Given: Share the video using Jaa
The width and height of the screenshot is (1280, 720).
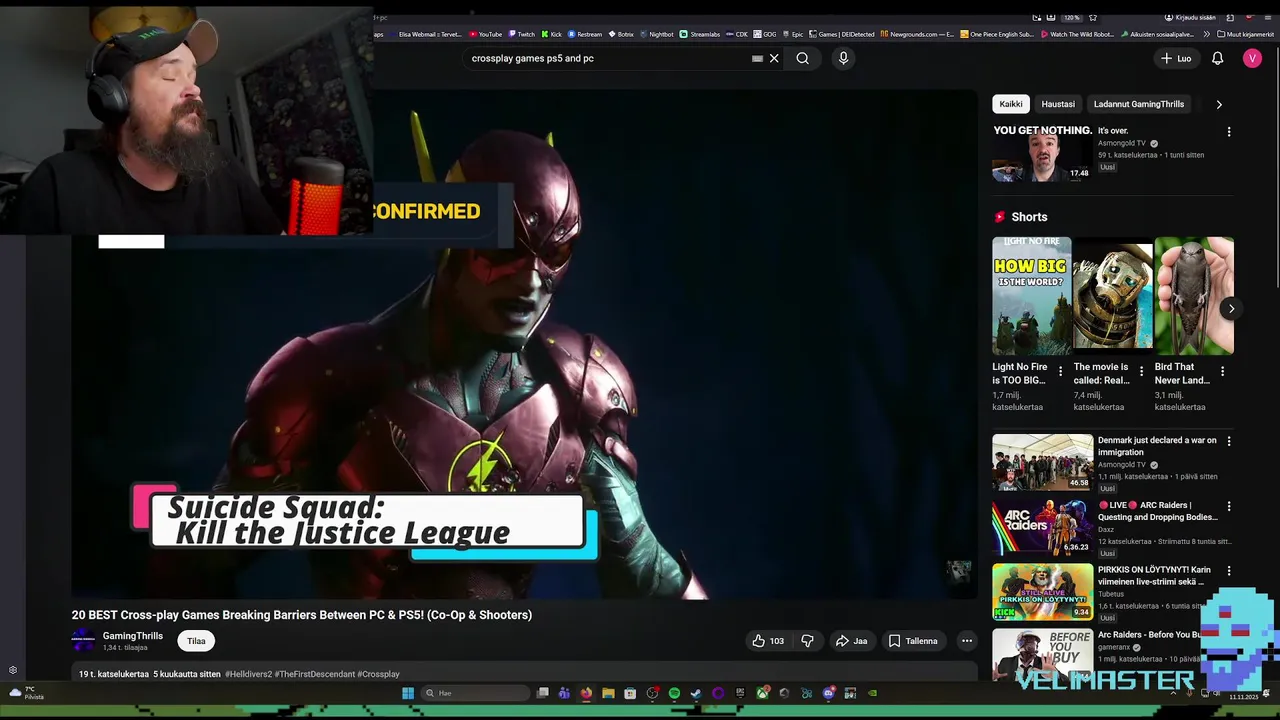Looking at the screenshot, I should coord(851,641).
